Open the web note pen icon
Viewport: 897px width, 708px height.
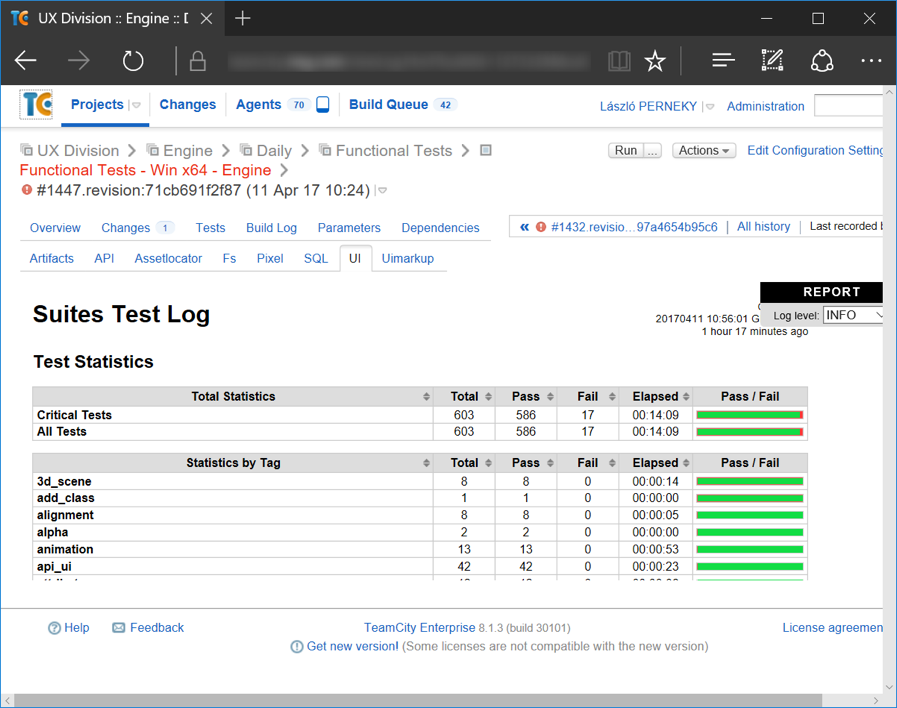(x=772, y=60)
